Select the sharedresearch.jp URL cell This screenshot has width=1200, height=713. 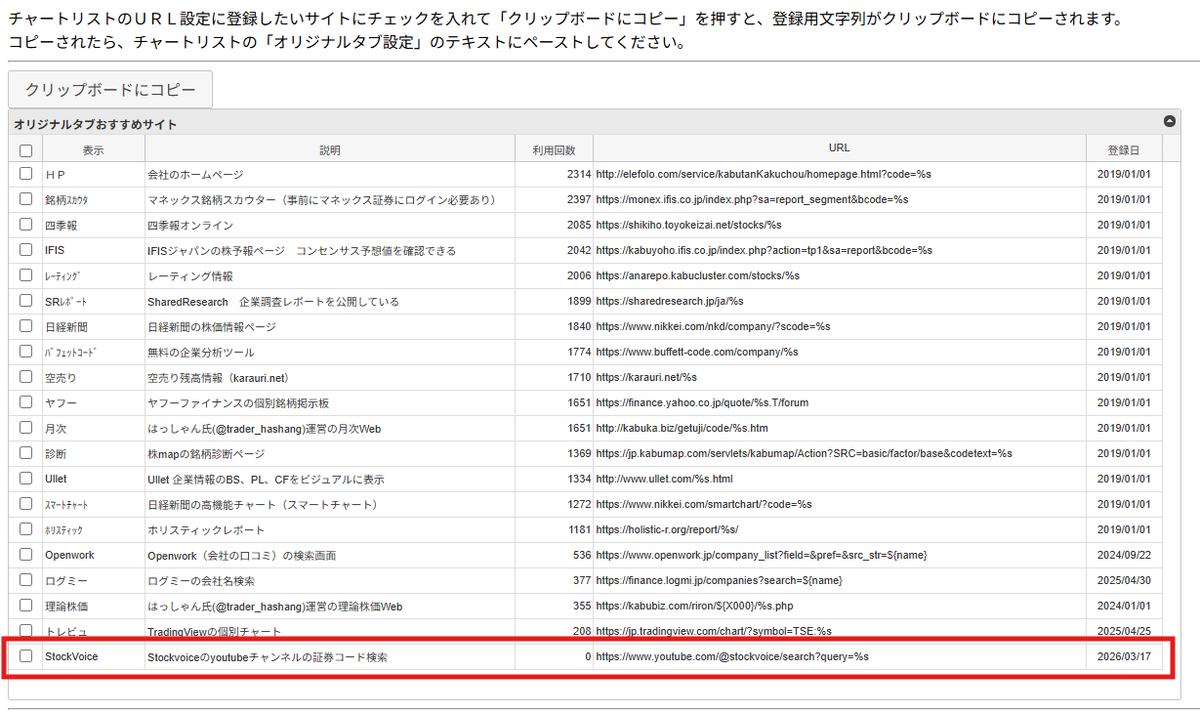point(840,301)
